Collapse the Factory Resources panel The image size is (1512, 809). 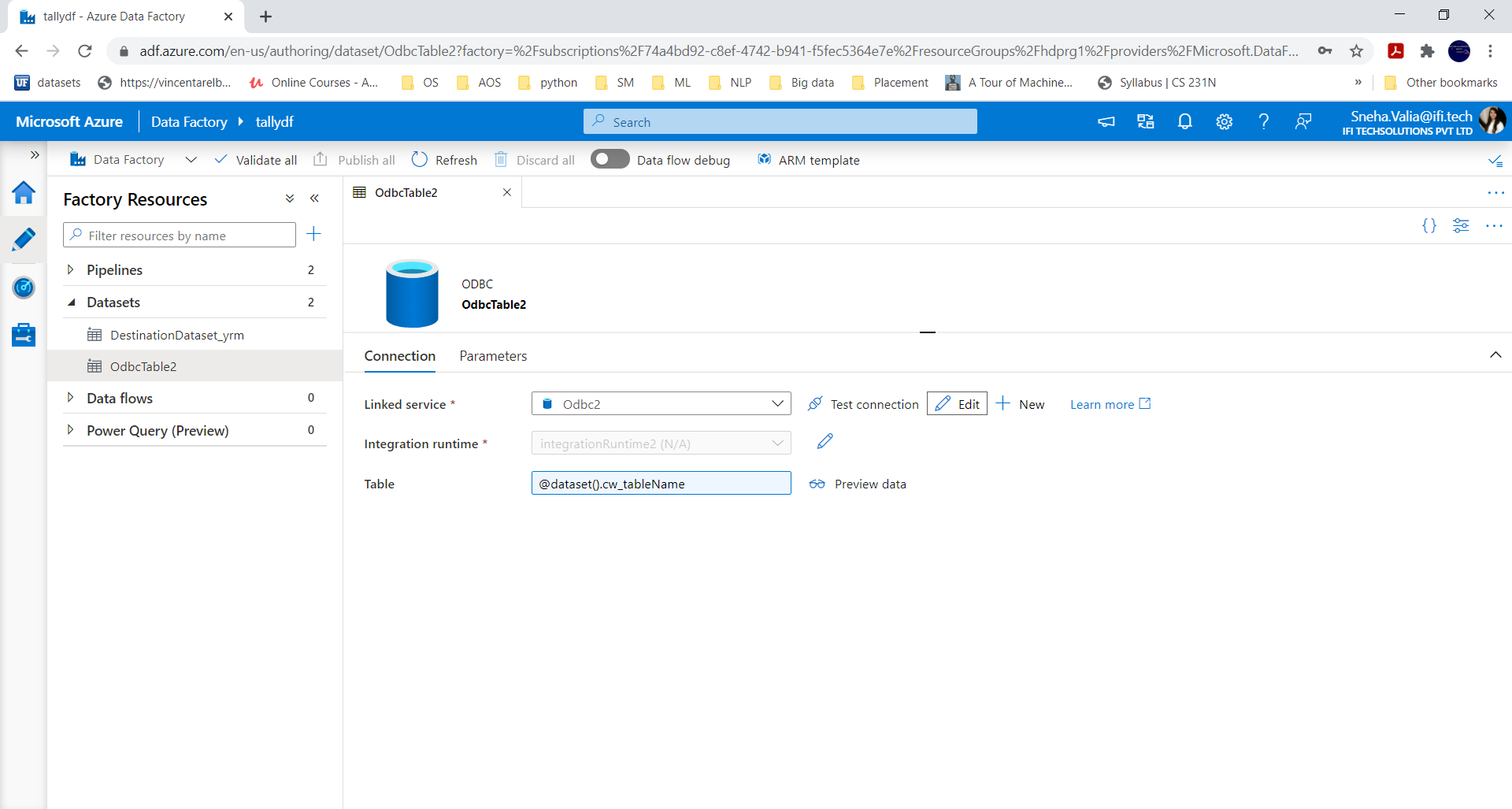314,199
